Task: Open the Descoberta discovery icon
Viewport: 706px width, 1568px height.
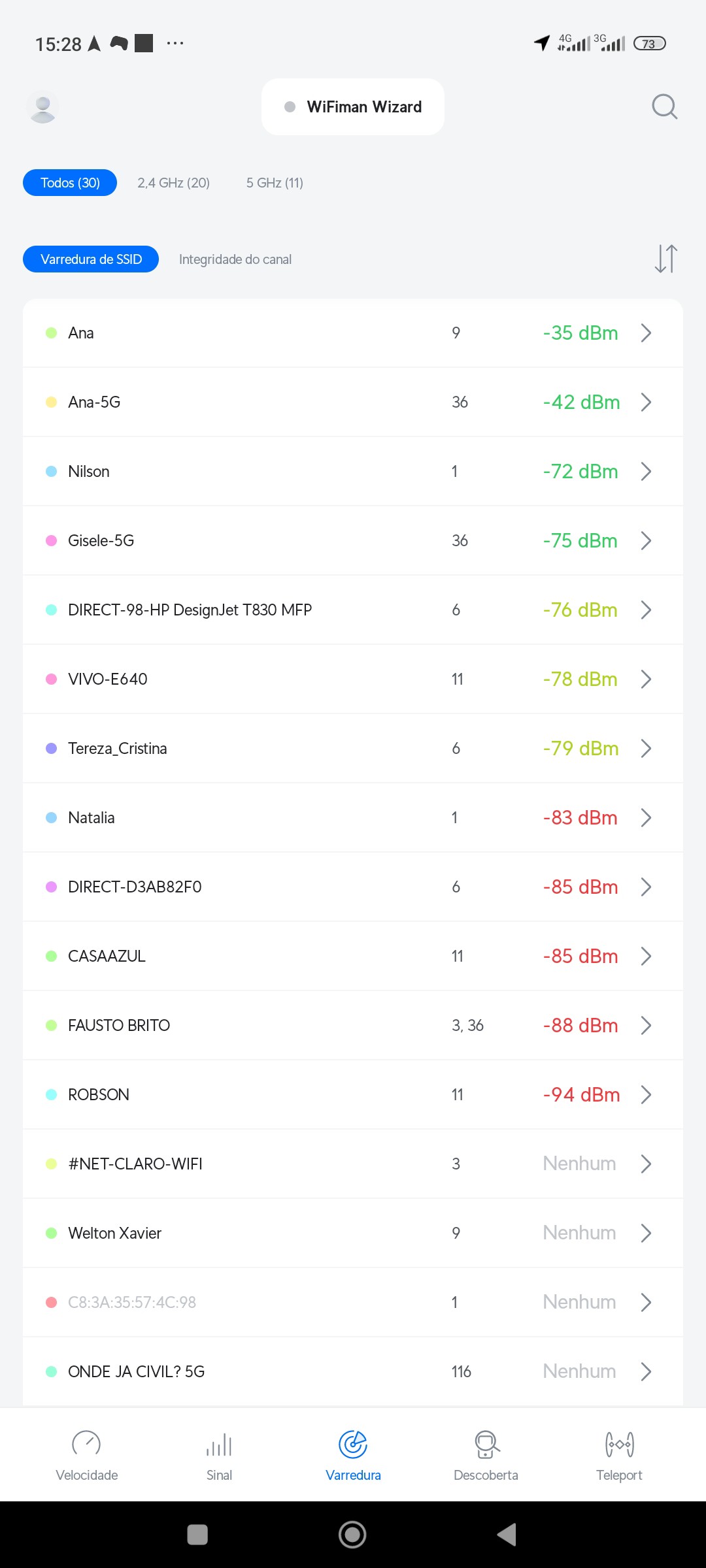Action: (486, 1444)
